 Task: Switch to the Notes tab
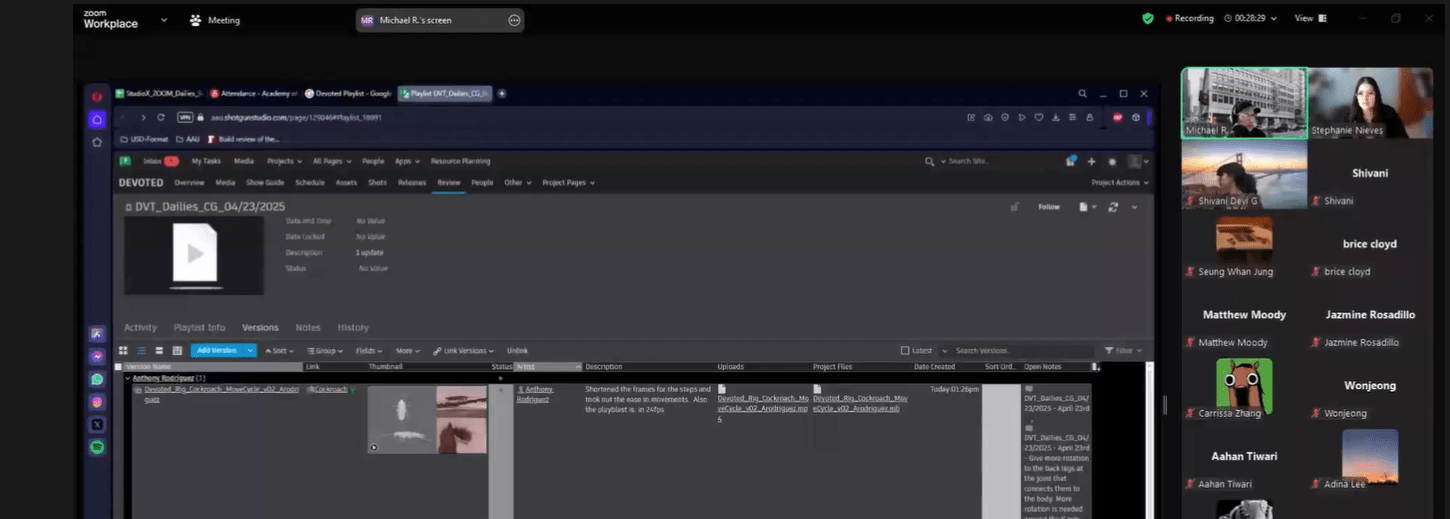click(308, 327)
